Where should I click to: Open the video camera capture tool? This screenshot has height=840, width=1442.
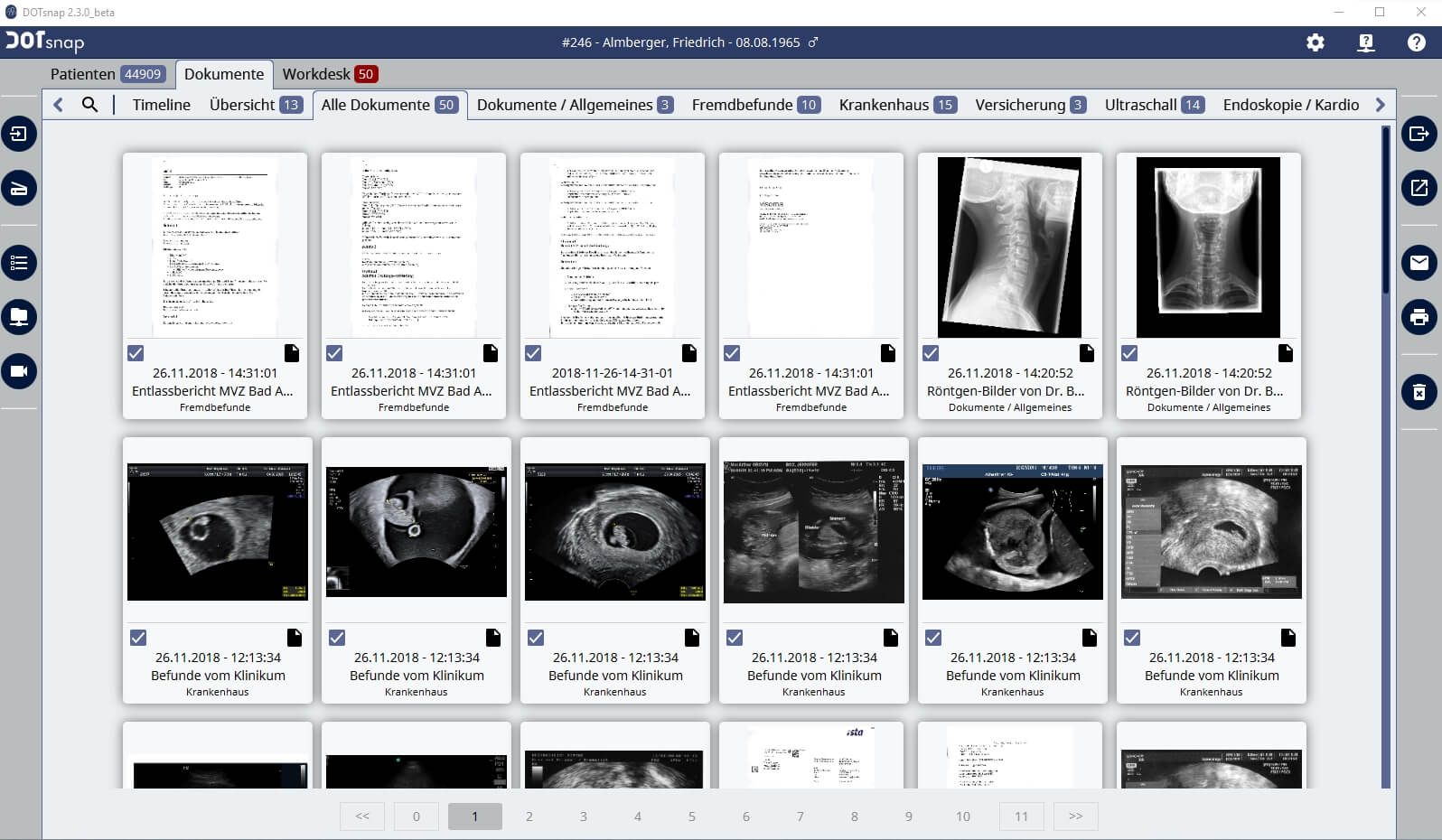coord(19,371)
